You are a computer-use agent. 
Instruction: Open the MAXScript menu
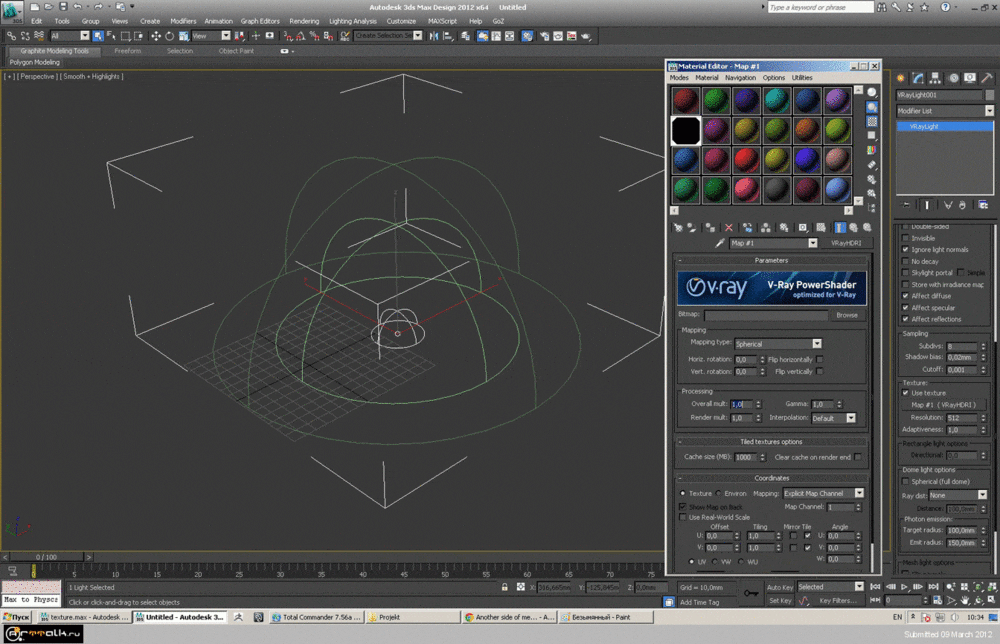(442, 21)
